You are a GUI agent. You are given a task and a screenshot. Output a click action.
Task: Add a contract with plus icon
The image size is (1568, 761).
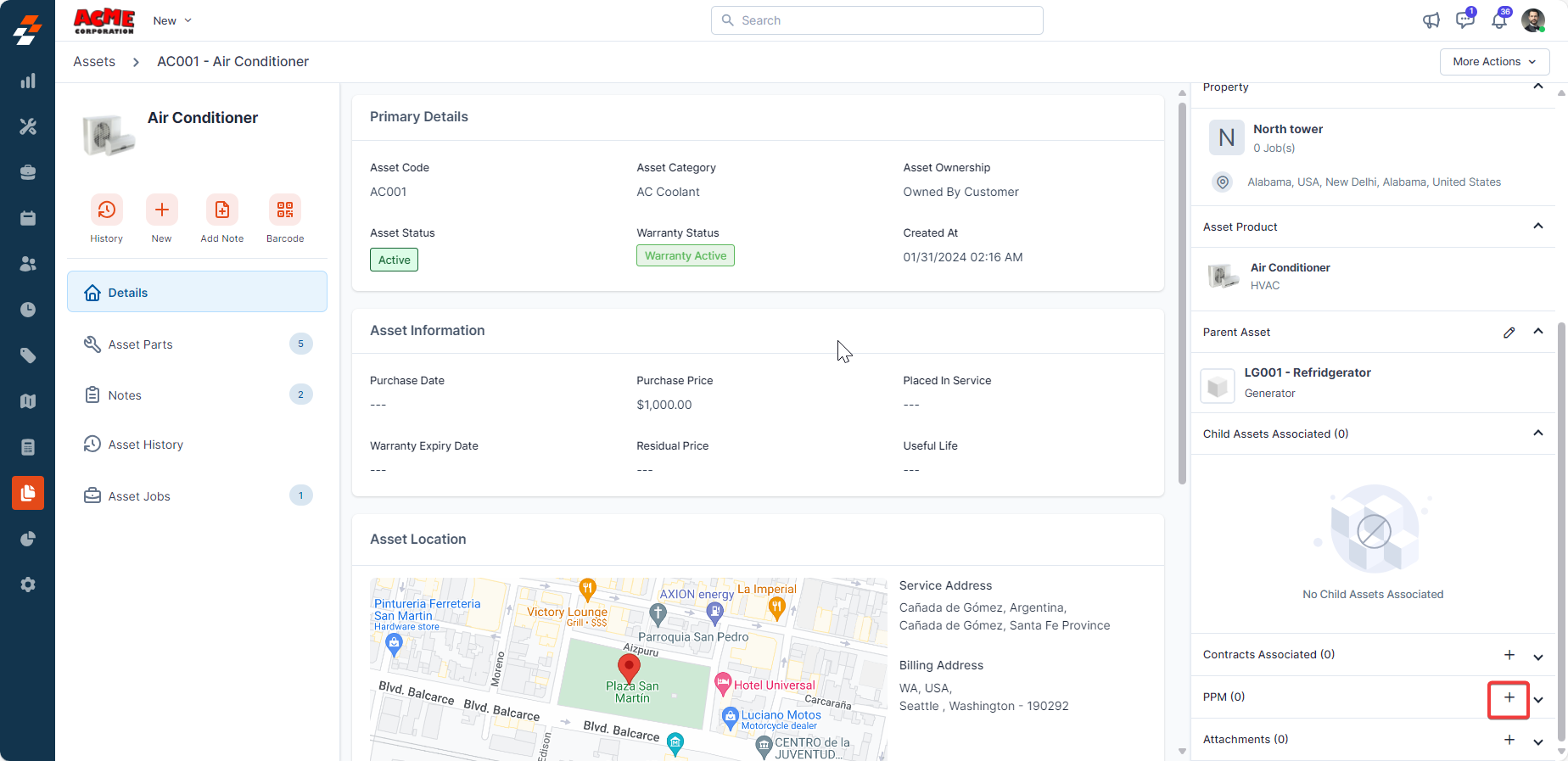(x=1509, y=655)
